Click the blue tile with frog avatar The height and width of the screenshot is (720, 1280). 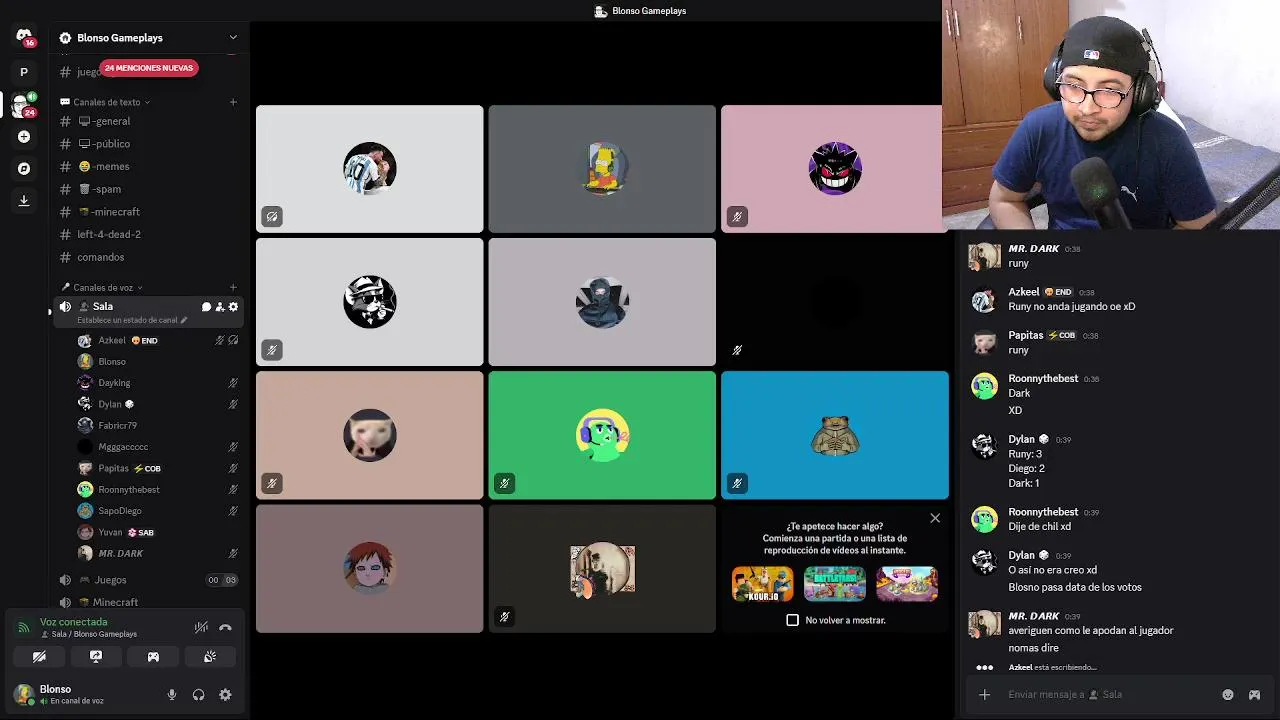(x=835, y=435)
